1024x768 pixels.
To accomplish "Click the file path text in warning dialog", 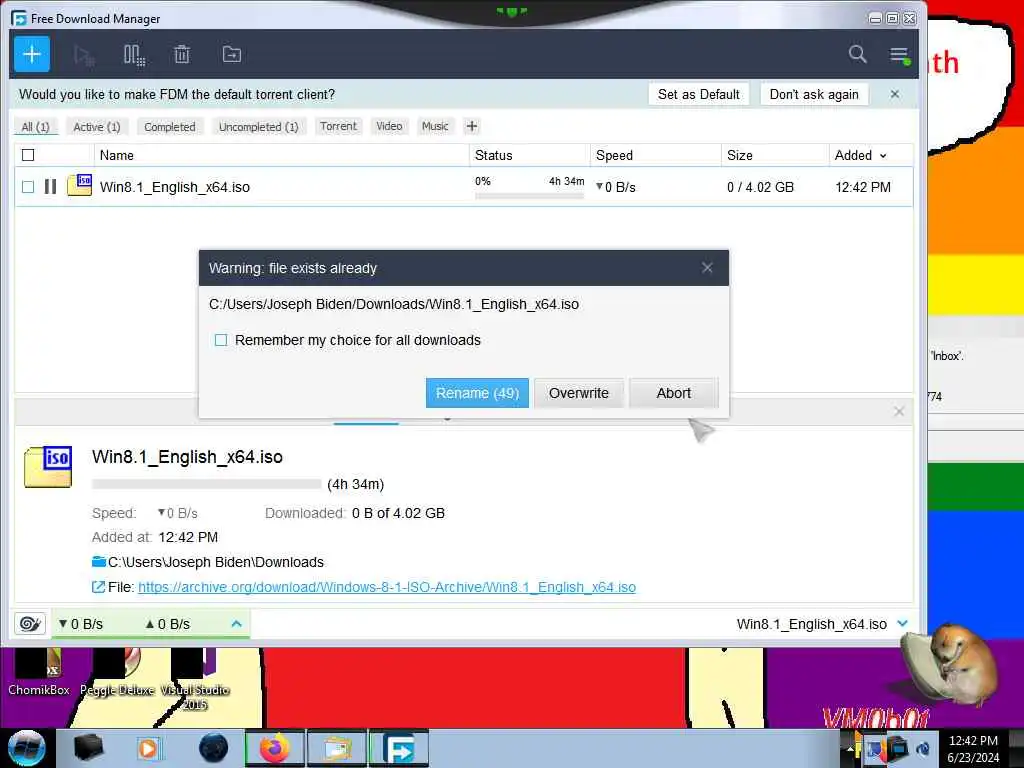I will [x=394, y=304].
